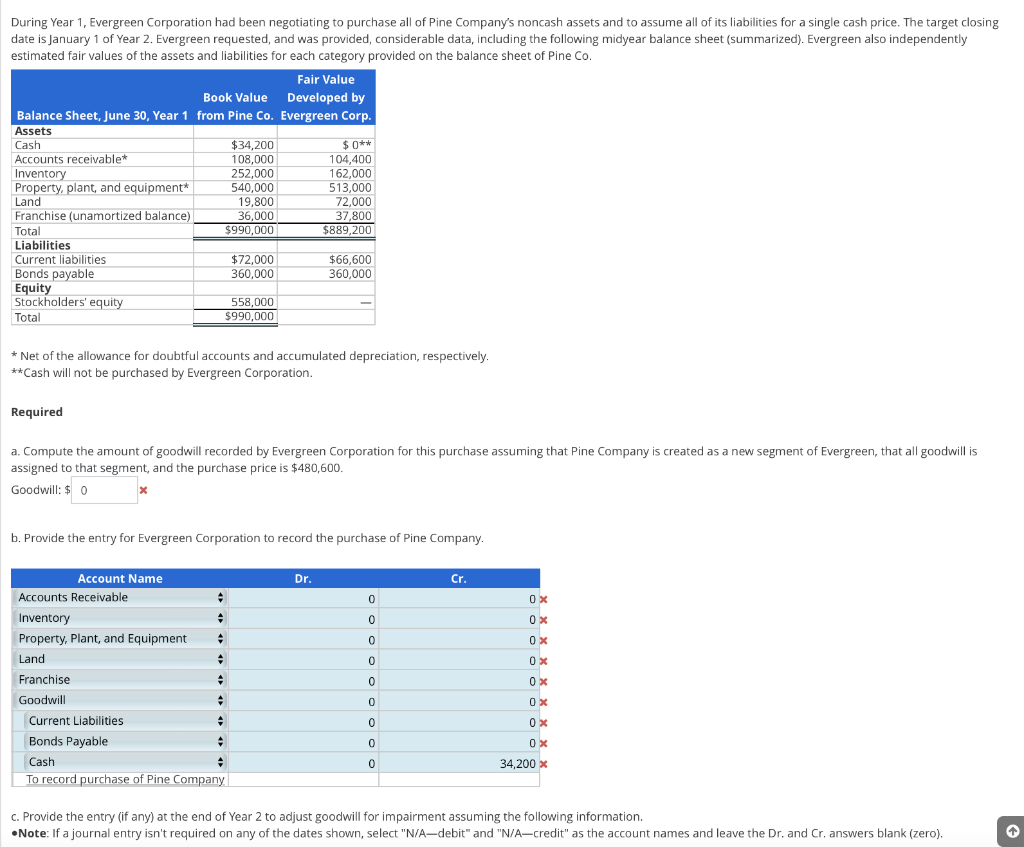The width and height of the screenshot is (1024, 847).
Task: Open the Bonds Payable account dropdown
Action: 125,742
